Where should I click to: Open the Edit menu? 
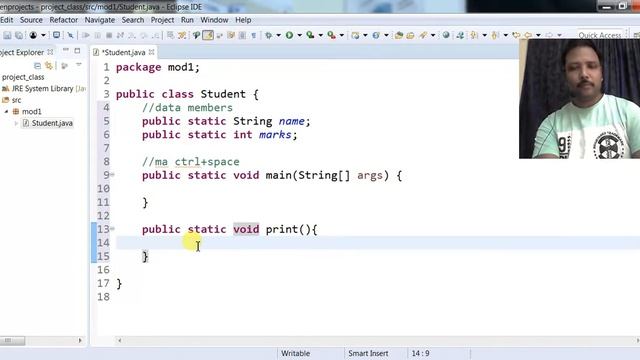[x=7, y=20]
